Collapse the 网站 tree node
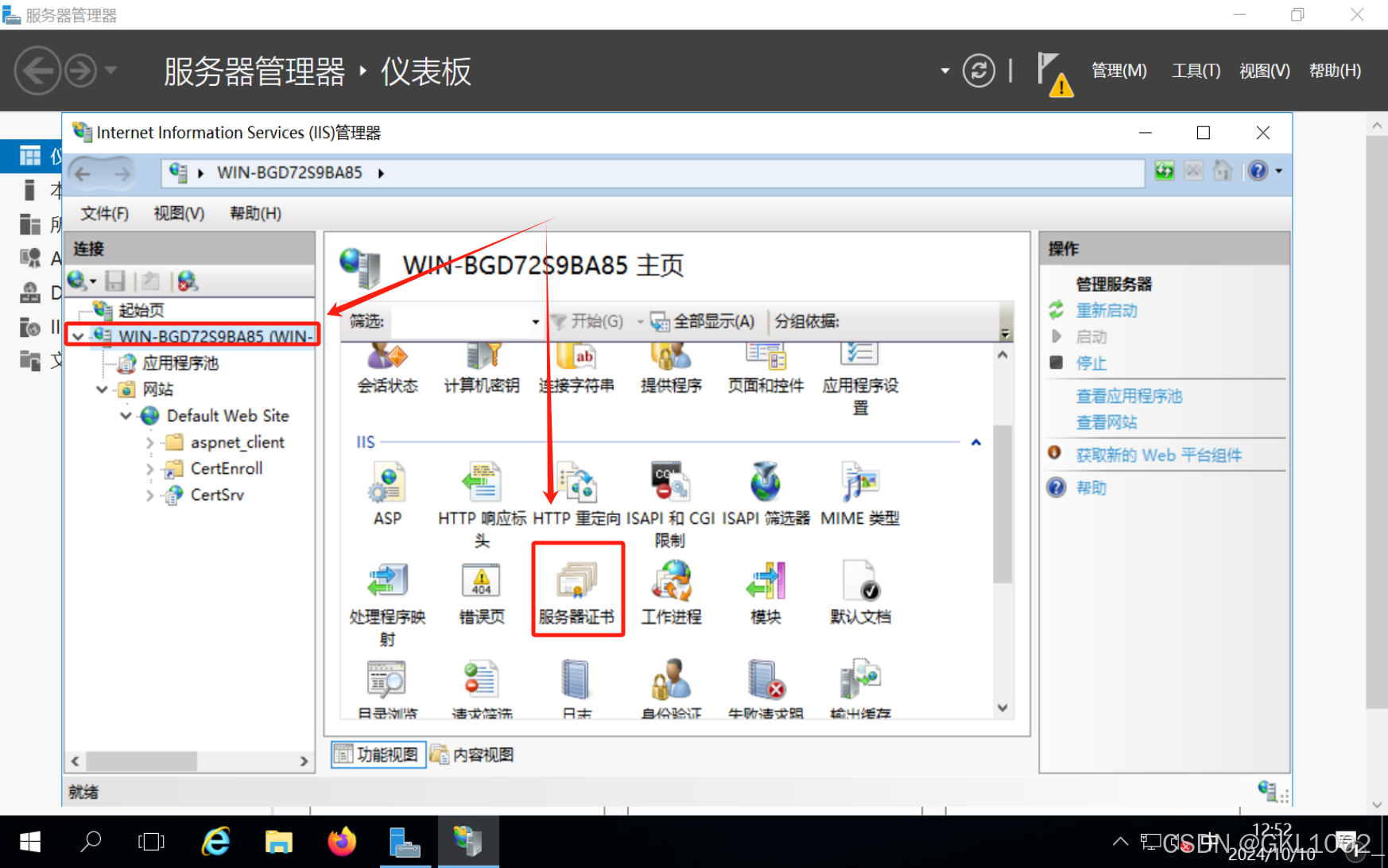This screenshot has width=1388, height=868. (102, 389)
